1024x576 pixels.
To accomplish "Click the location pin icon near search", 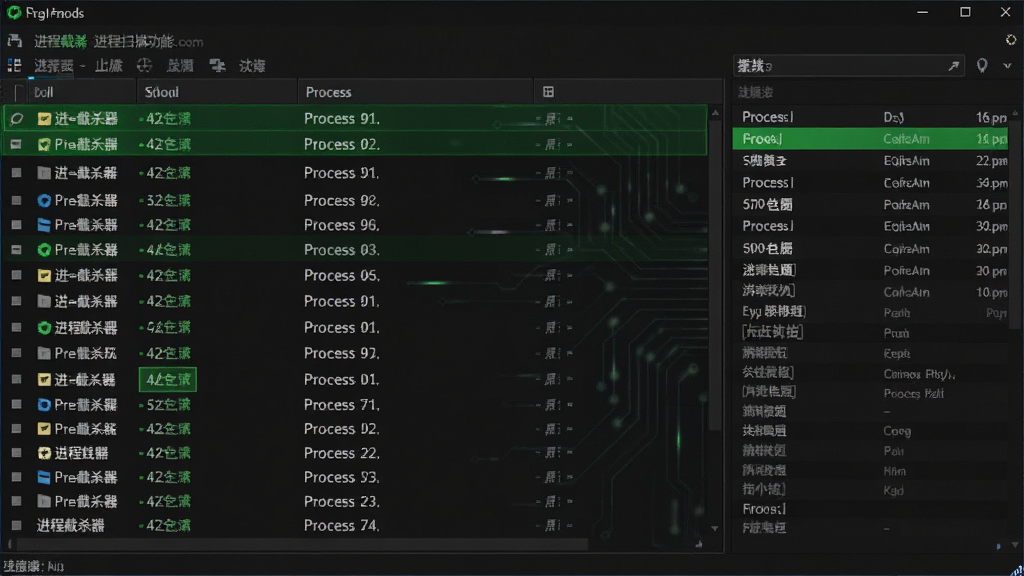I will 982,65.
